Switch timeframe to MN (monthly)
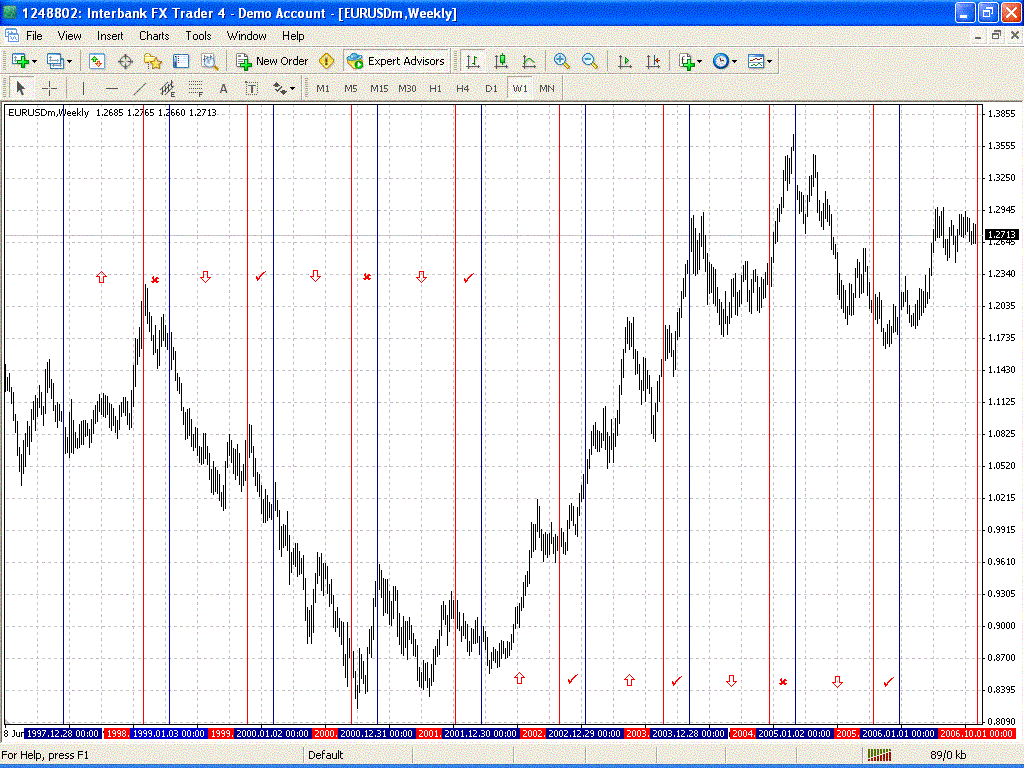Viewport: 1024px width, 768px height. coord(547,88)
